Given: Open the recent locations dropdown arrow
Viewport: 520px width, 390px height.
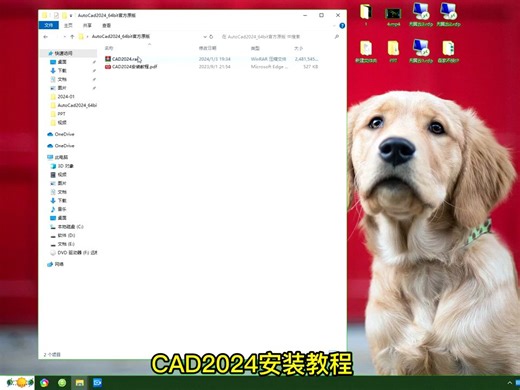Looking at the screenshot, I should (65, 37).
